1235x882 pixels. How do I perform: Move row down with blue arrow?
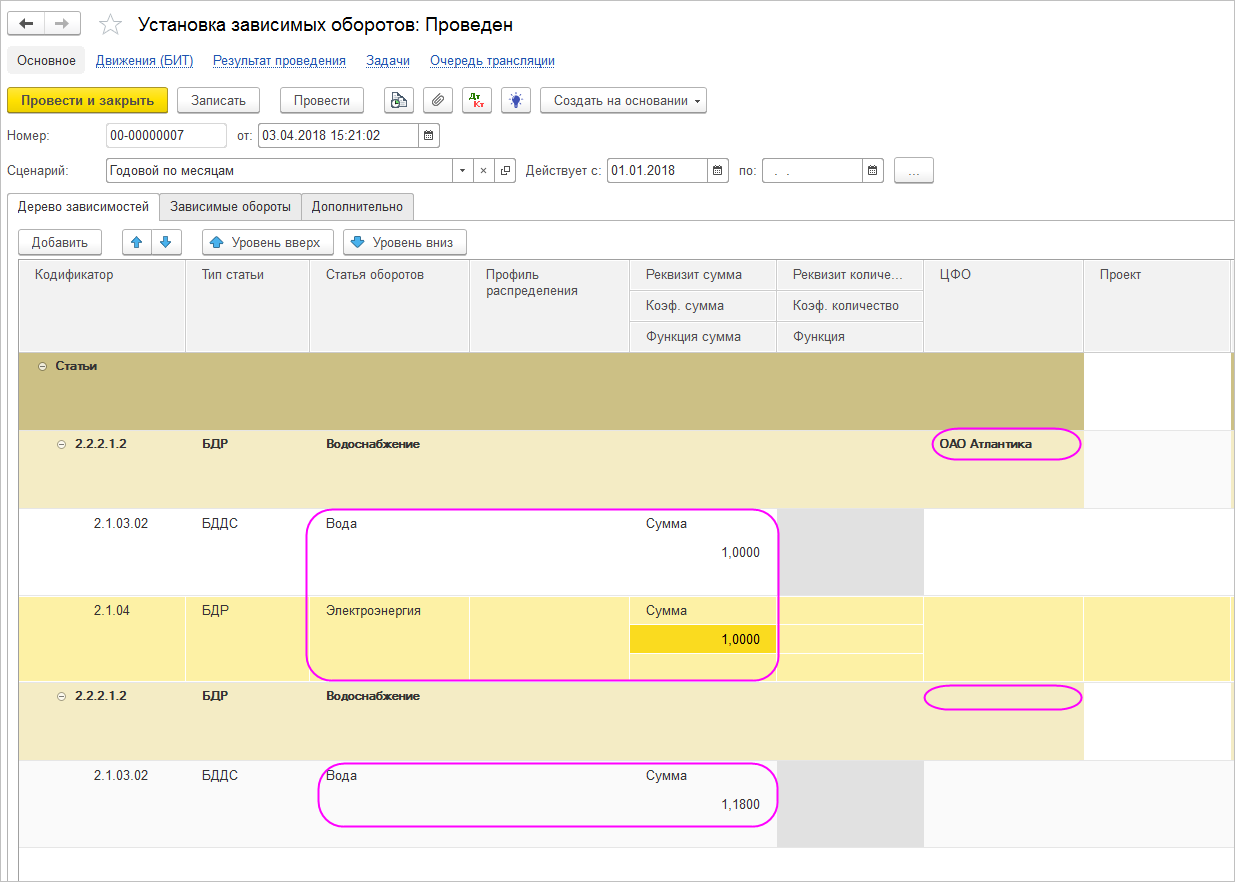coord(166,242)
